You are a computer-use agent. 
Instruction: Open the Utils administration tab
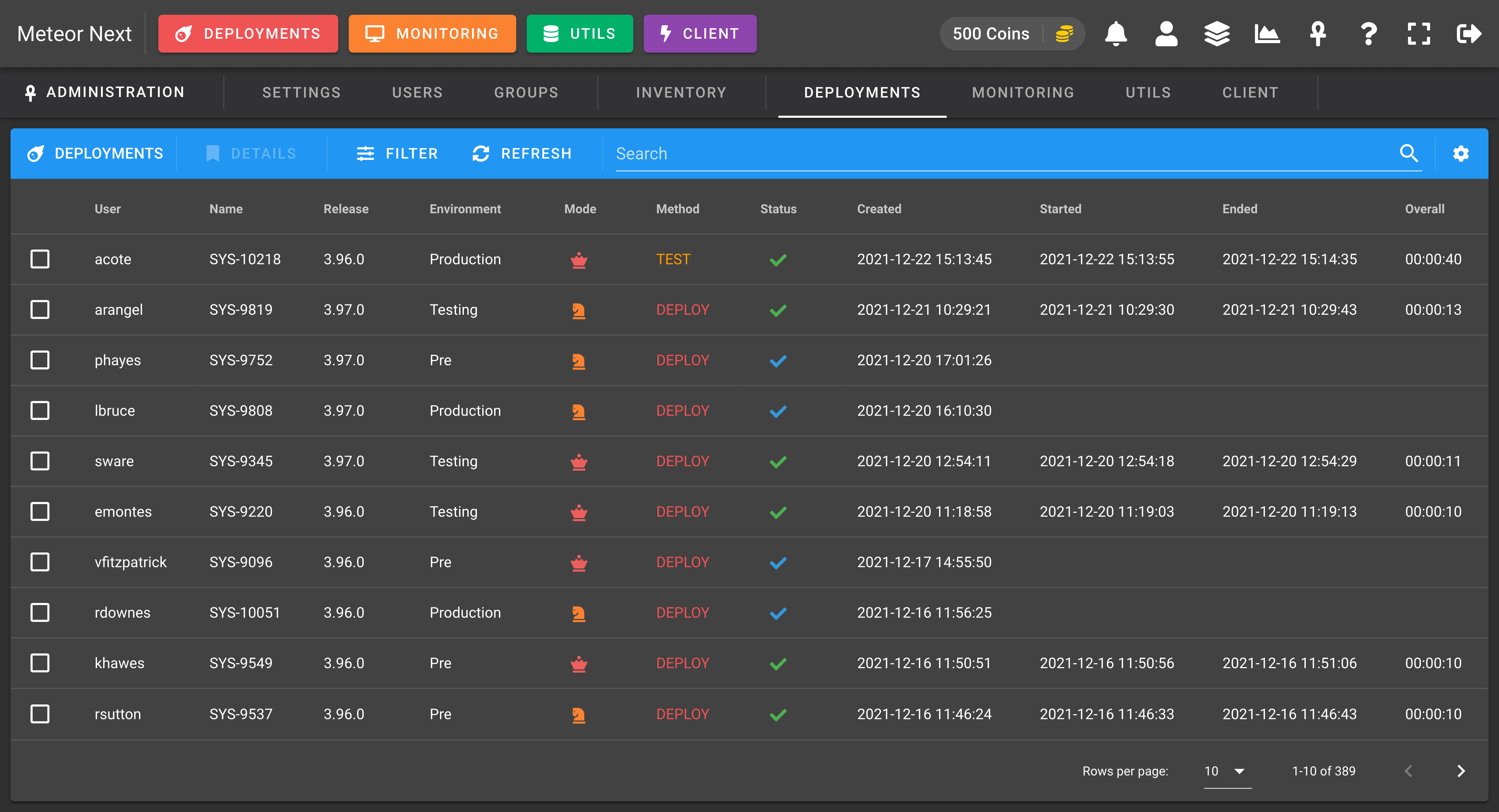pos(1148,93)
